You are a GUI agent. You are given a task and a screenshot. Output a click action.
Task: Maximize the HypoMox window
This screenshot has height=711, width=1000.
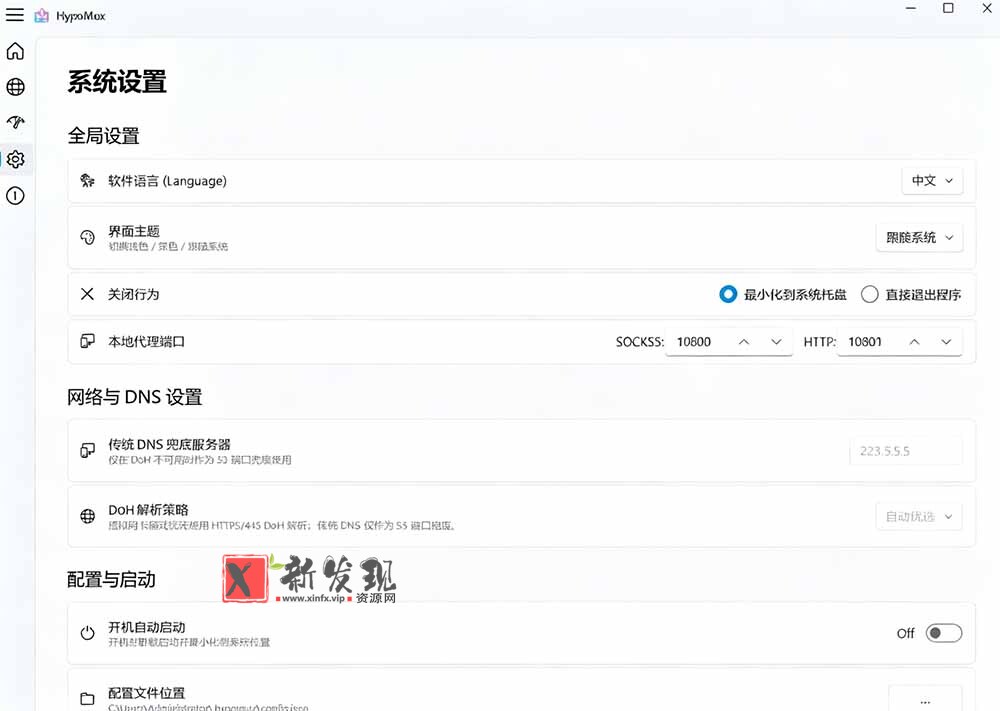pos(948,8)
